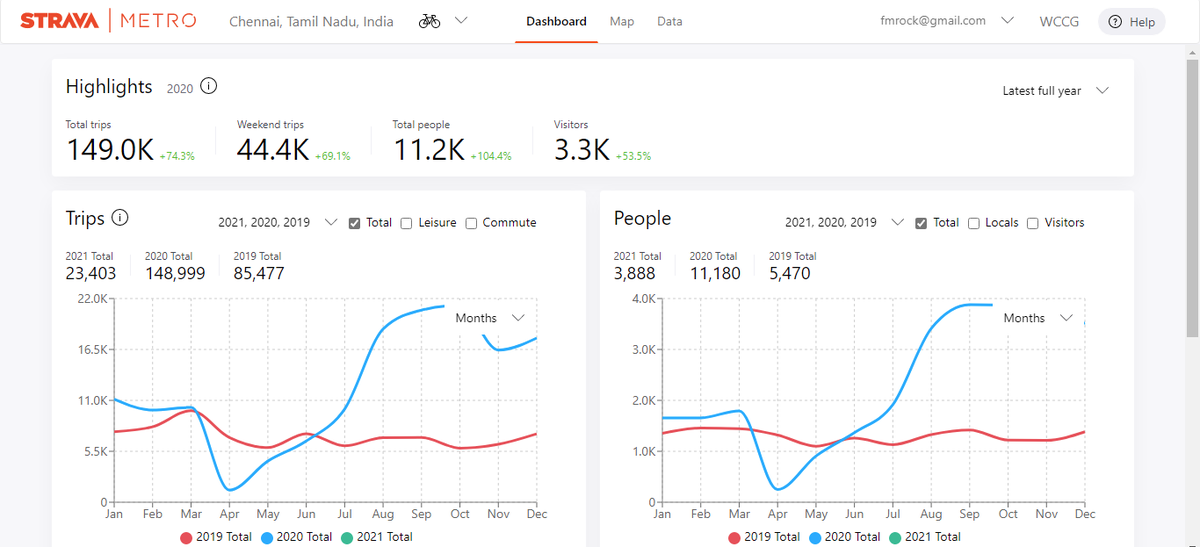Switch to the Data tab
Image resolution: width=1200 pixels, height=547 pixels.
click(x=670, y=21)
